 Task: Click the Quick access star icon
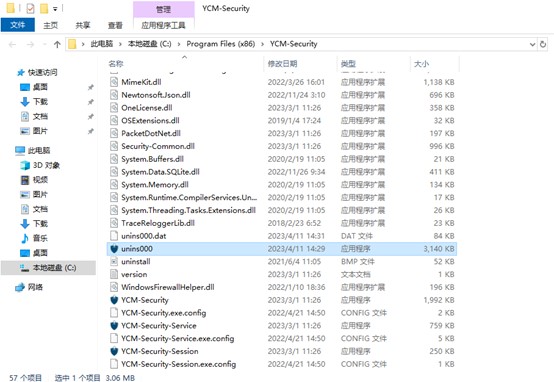pyautogui.click(x=21, y=73)
